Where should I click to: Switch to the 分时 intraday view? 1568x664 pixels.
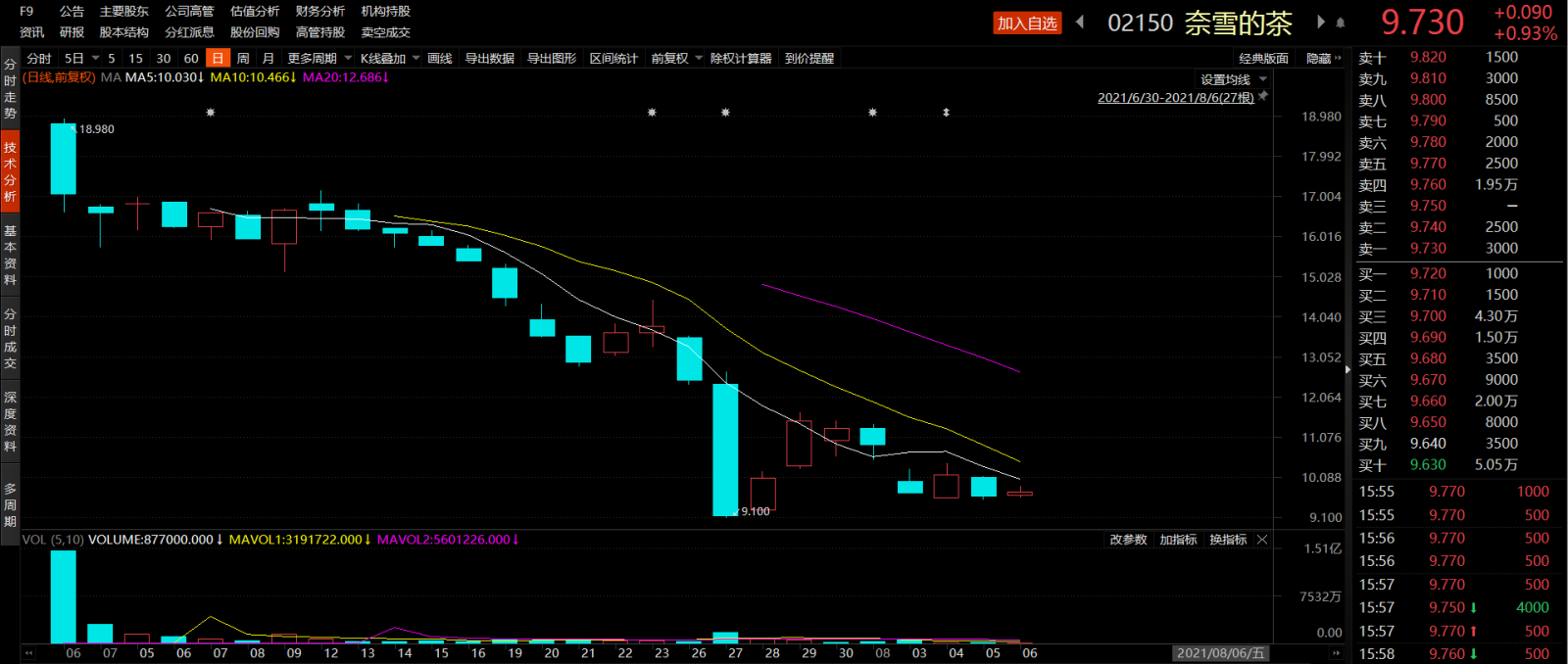pyautogui.click(x=39, y=58)
